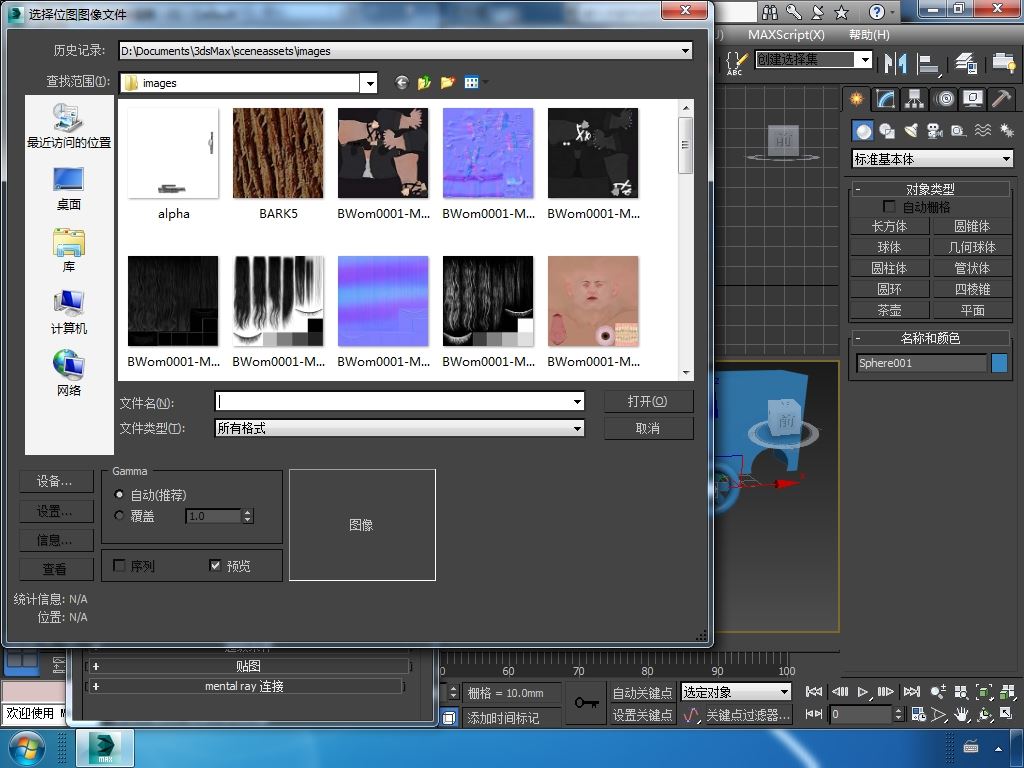The image size is (1024, 768).
Task: Click the 3ds Max taskbar icon
Action: click(105, 748)
